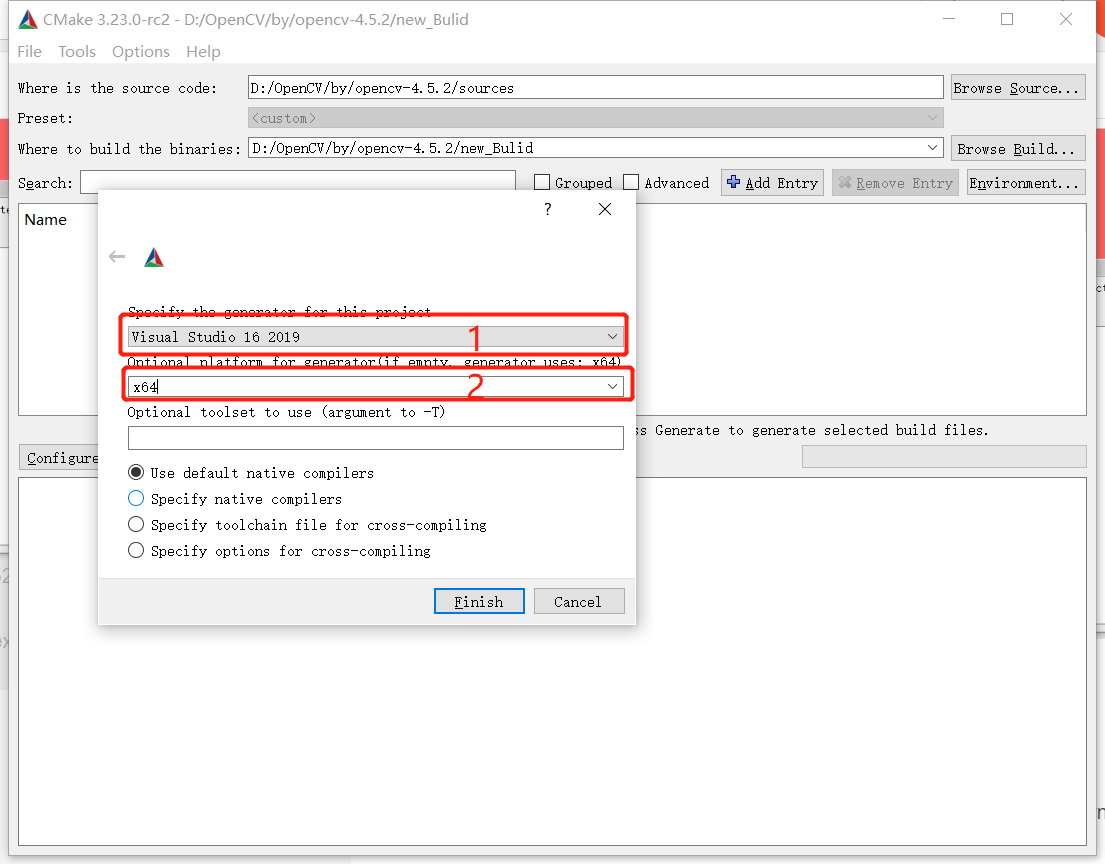Click the Configure button

(x=59, y=458)
